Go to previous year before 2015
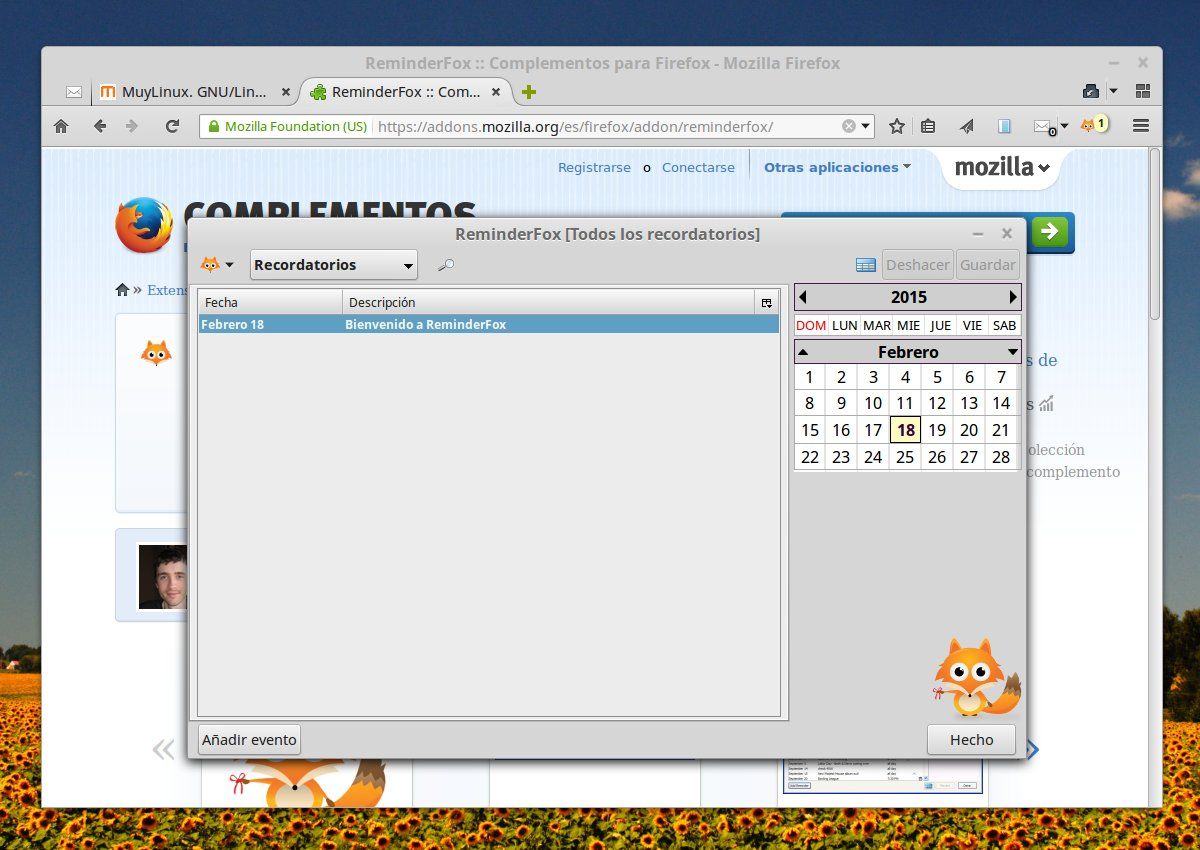The height and width of the screenshot is (850, 1200). click(803, 297)
